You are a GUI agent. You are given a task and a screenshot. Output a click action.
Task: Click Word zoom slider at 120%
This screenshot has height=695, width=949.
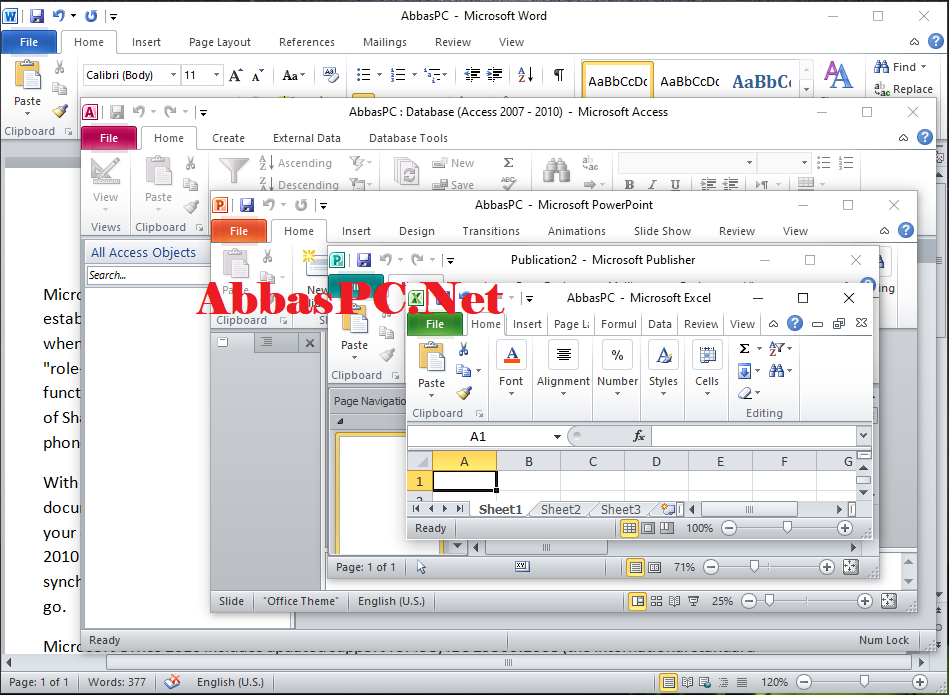coord(864,682)
